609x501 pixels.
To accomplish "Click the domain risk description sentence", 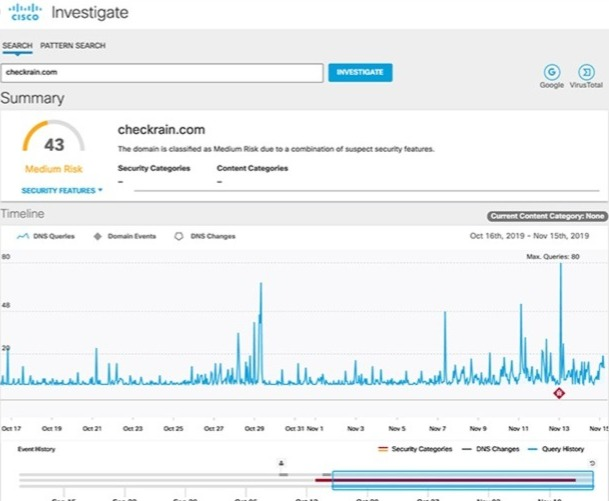I will pyautogui.click(x=276, y=149).
